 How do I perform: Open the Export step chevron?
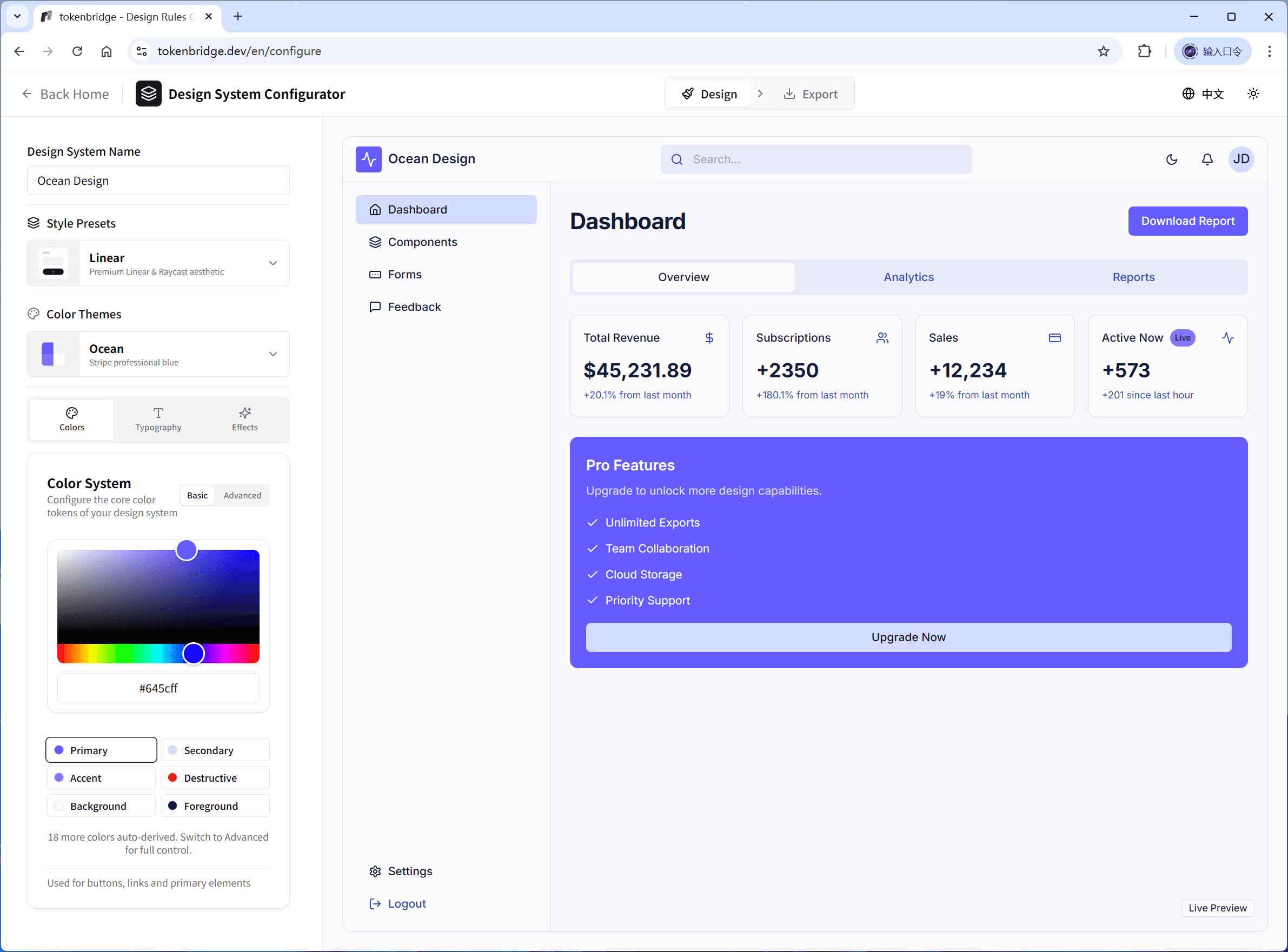[760, 93]
